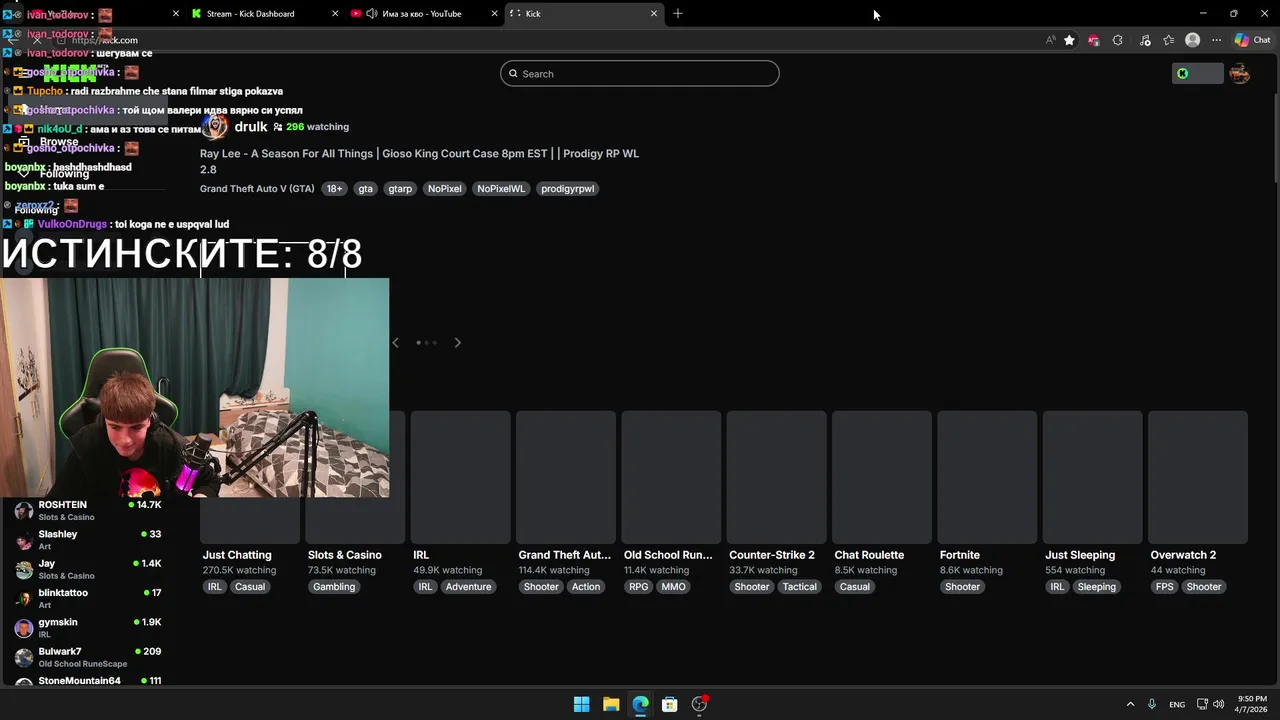Viewport: 1280px width, 720px height.
Task: Open the Windows Start menu
Action: [x=581, y=704]
